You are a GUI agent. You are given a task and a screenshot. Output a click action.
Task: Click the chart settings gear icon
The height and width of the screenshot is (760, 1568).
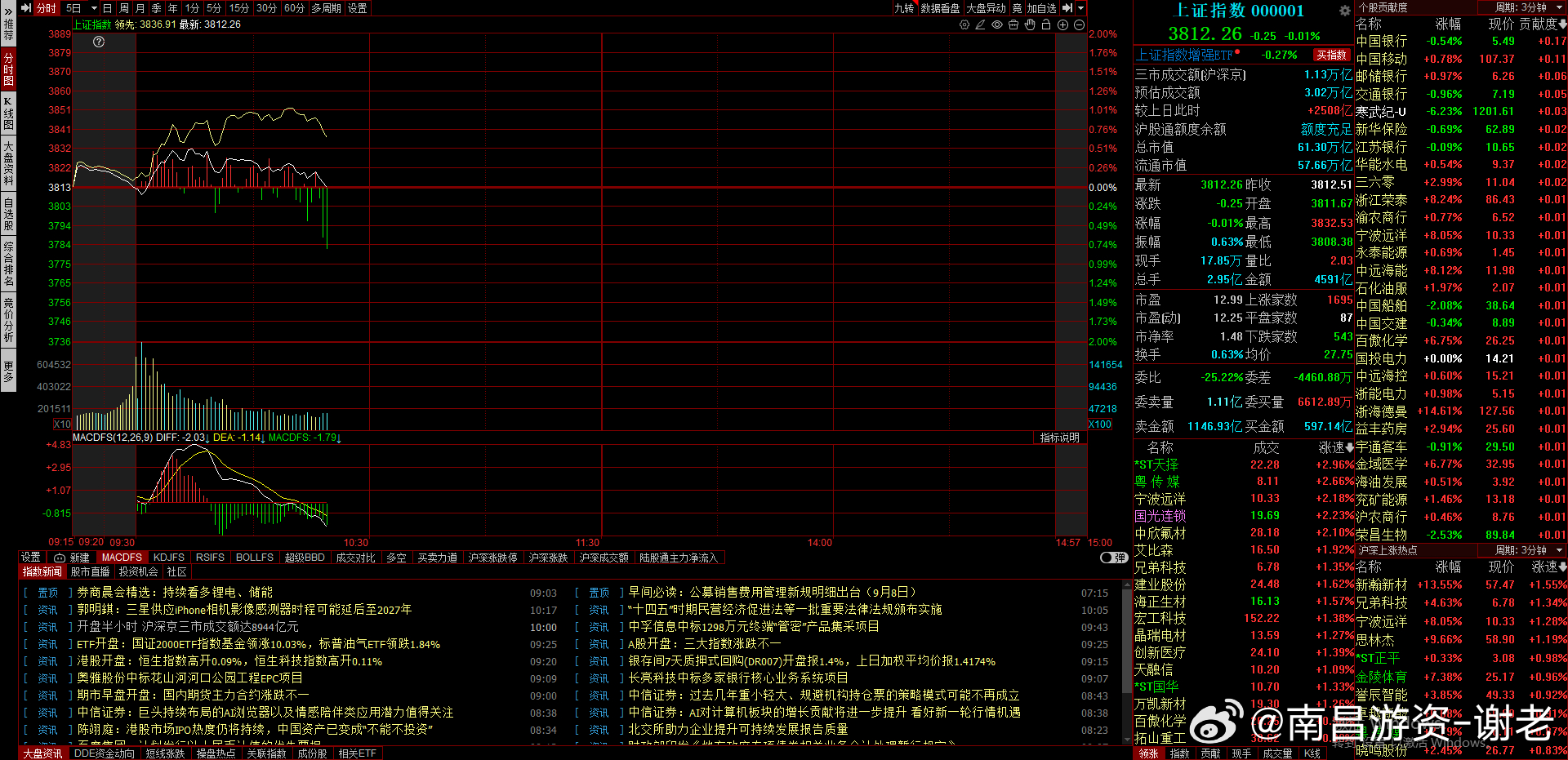click(x=964, y=25)
